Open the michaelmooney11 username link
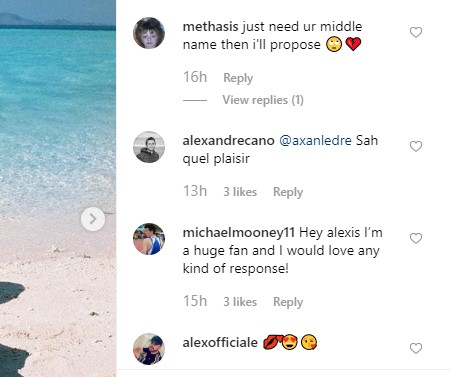450x377 pixels. [239, 232]
